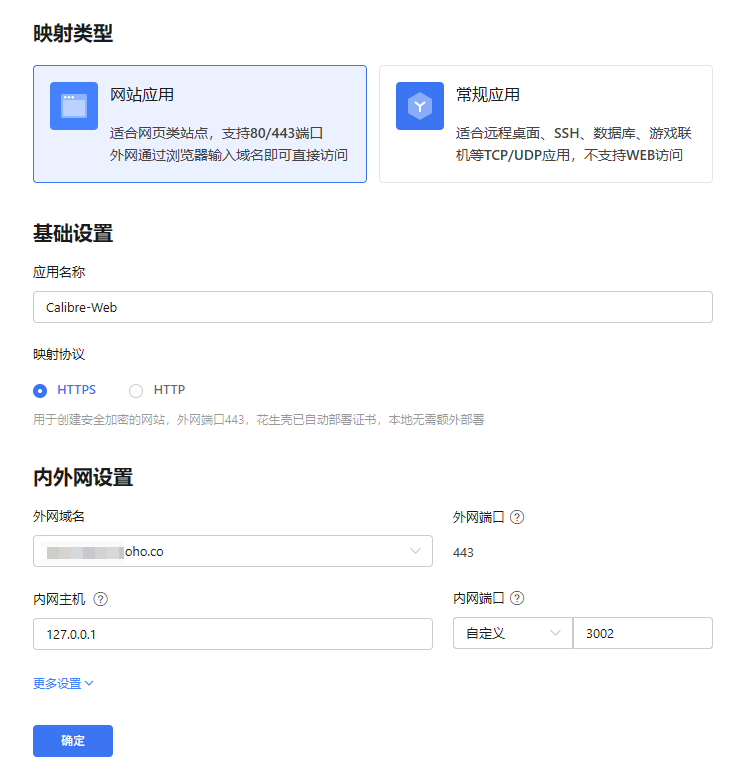Click the 内外网设置 heading
Screen dimensions: 756x781
[83, 477]
